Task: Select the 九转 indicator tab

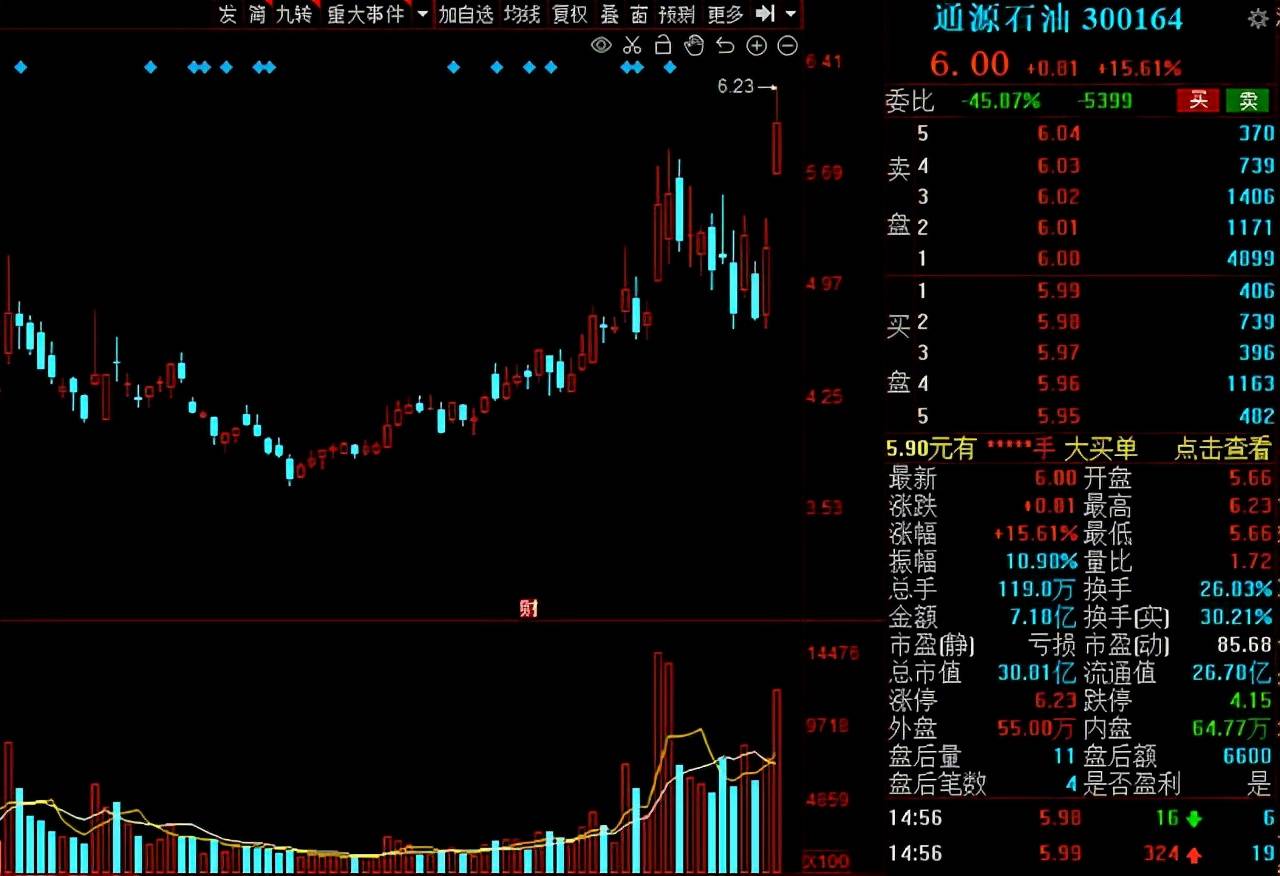Action: point(294,14)
